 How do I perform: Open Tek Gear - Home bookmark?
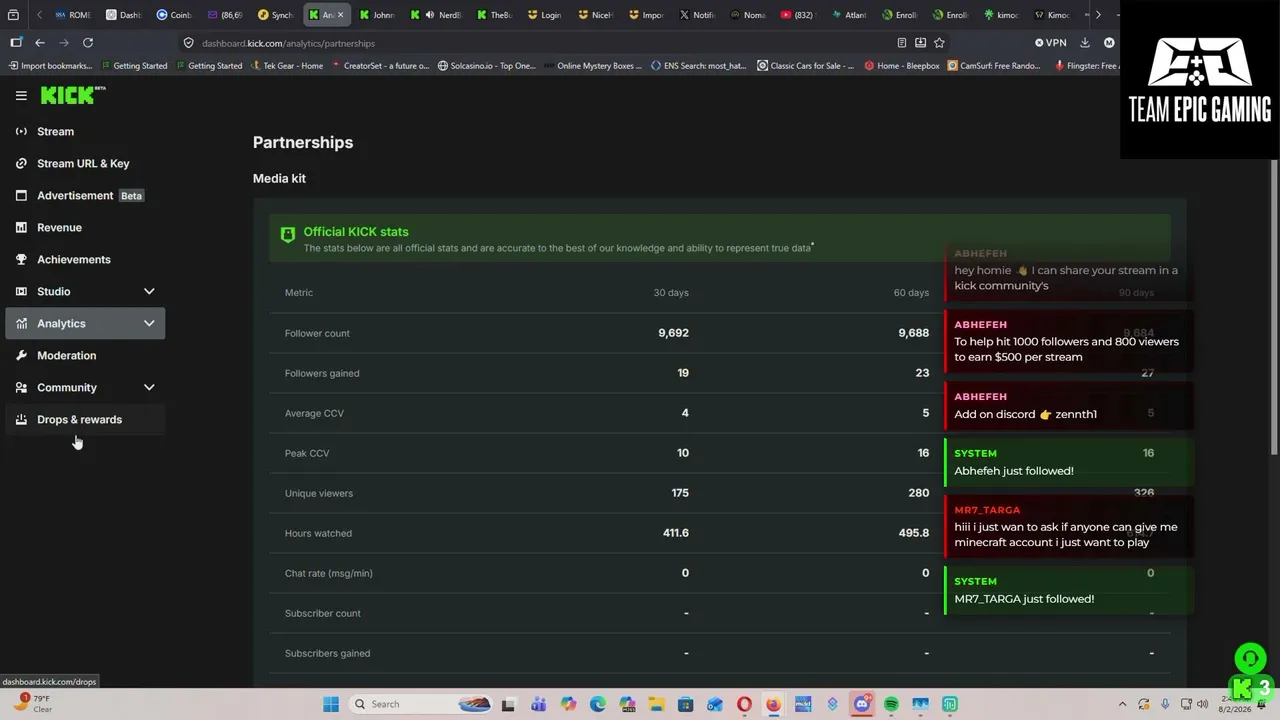point(286,66)
